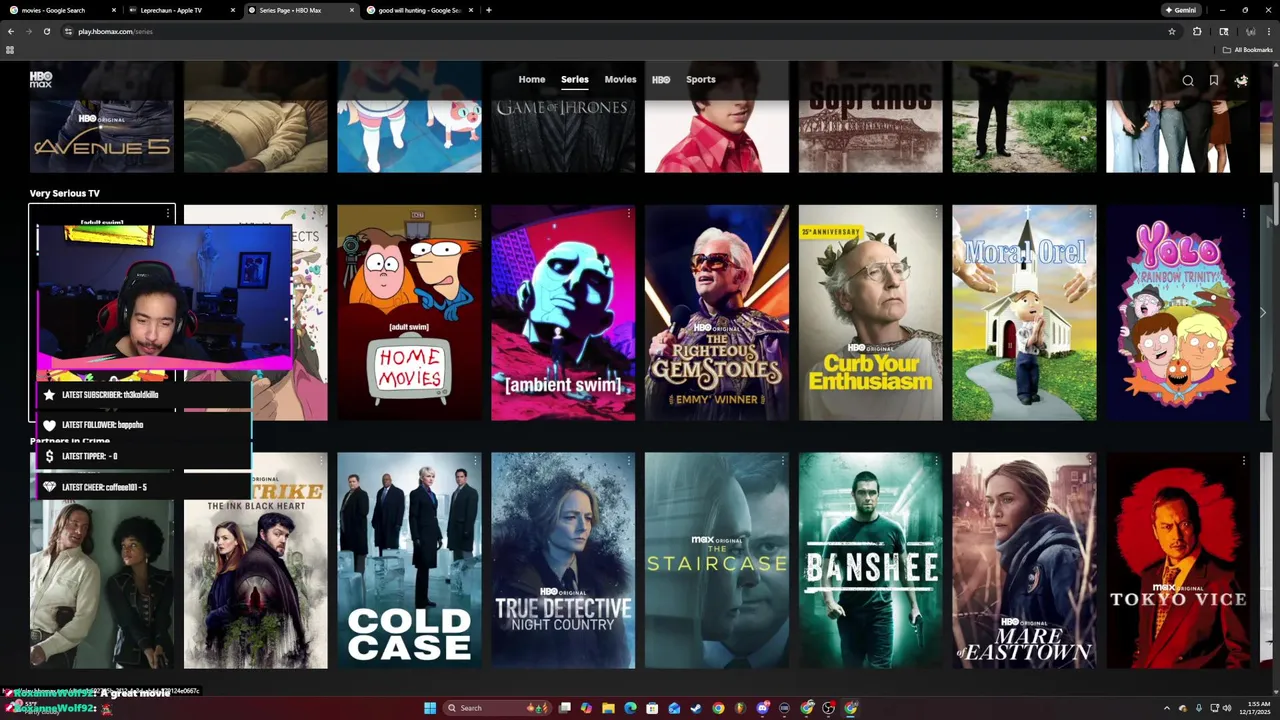Screen dimensions: 1280x720
Task: Open The Sopranos poster
Action: 870,135
